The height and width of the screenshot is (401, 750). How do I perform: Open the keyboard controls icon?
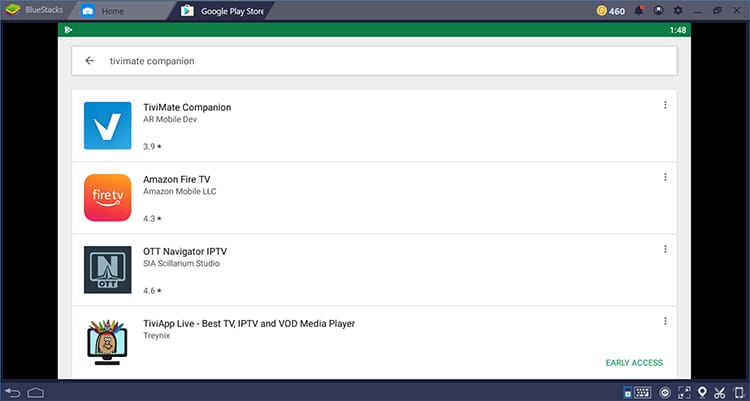pyautogui.click(x=642, y=392)
